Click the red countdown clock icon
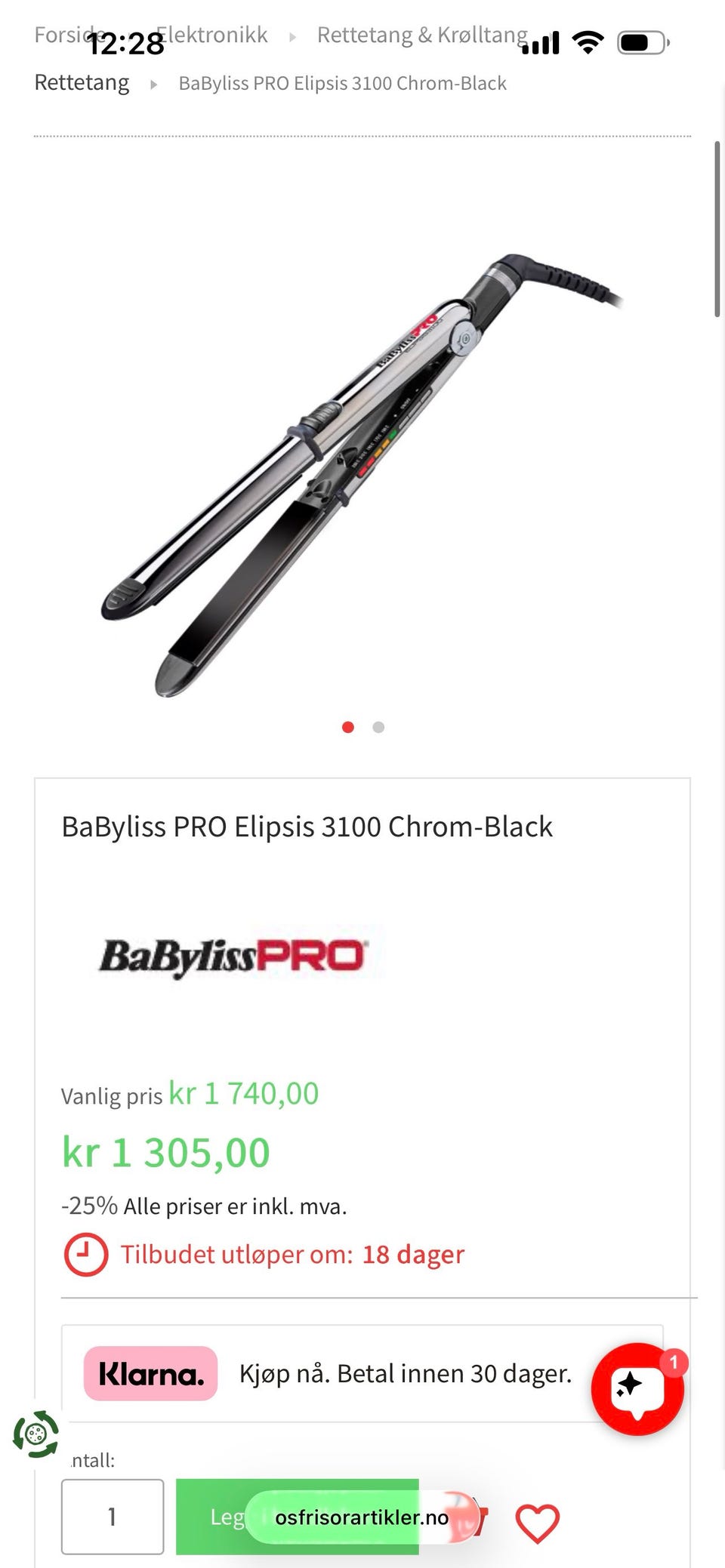725x1568 pixels. [86, 1255]
